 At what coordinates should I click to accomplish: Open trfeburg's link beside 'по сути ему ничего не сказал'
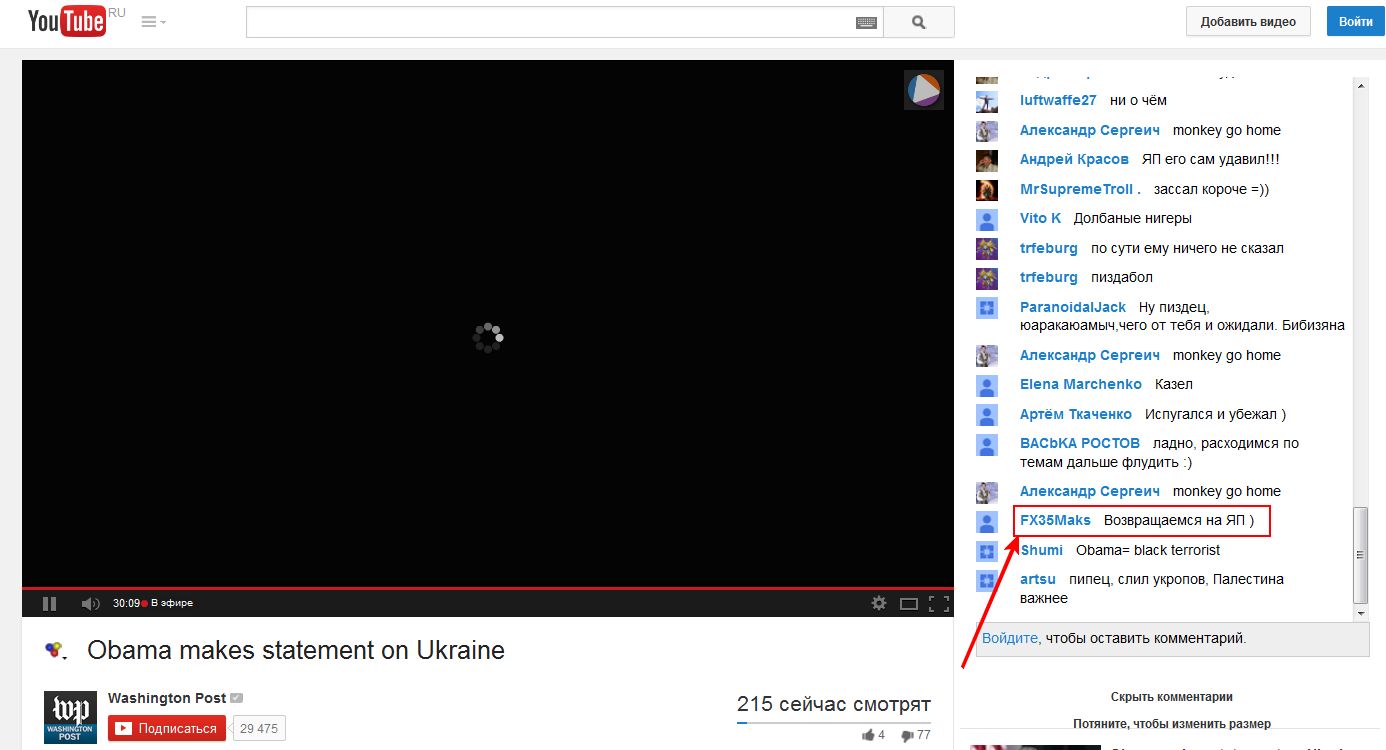pyautogui.click(x=1049, y=248)
